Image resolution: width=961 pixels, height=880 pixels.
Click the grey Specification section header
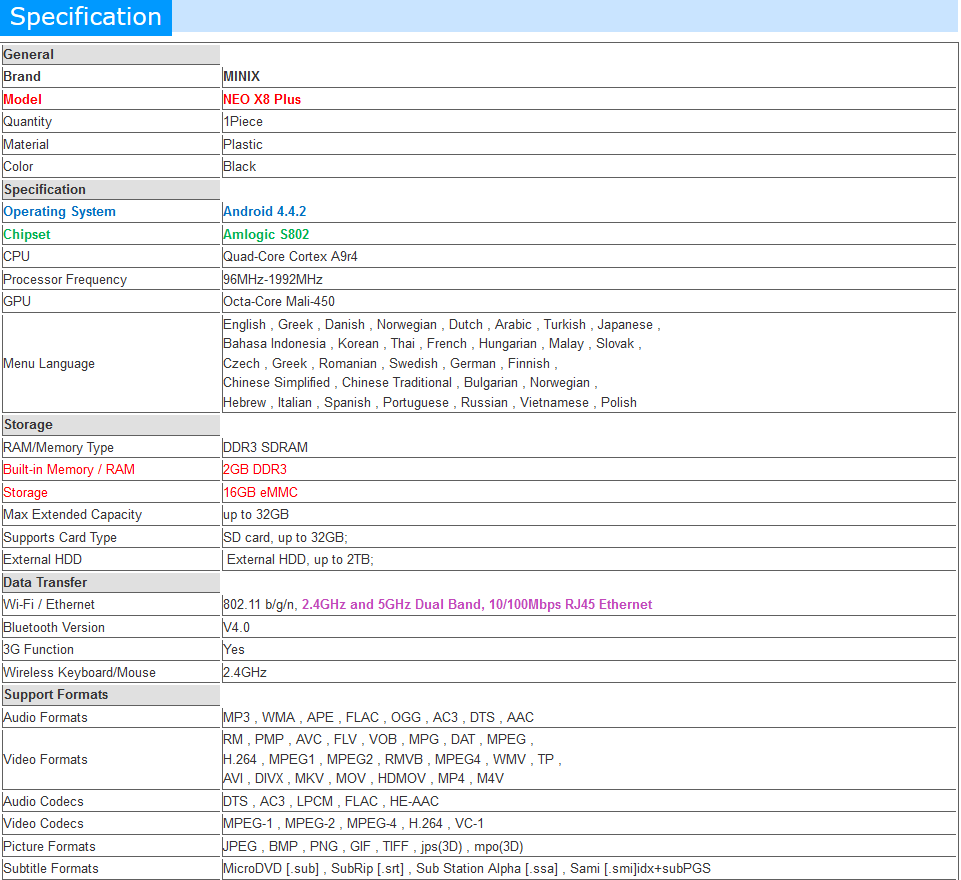click(x=111, y=189)
